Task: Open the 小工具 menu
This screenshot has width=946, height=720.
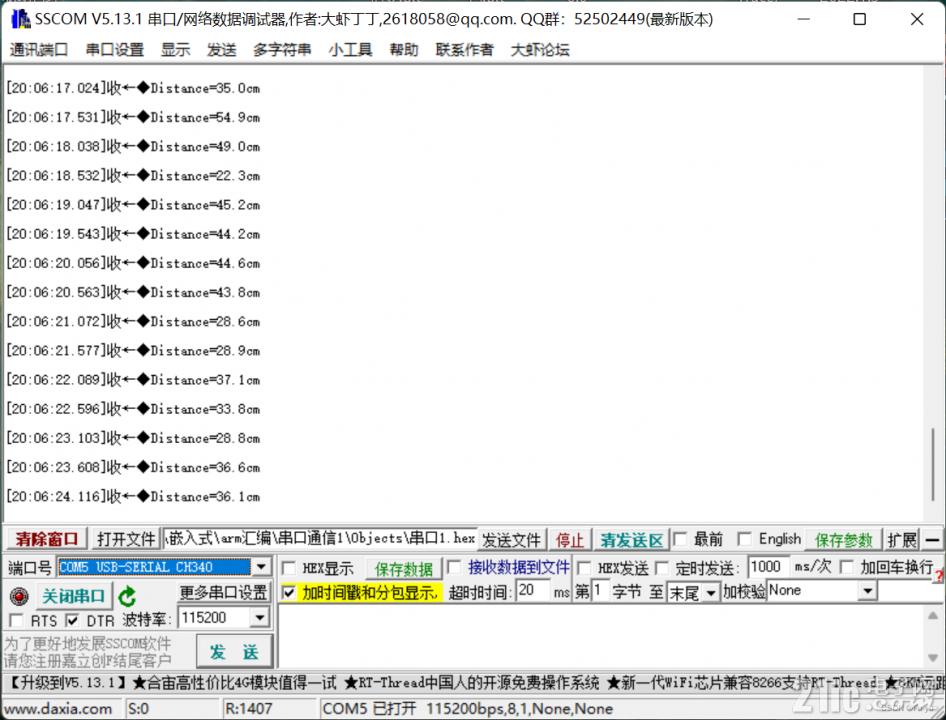Action: pyautogui.click(x=350, y=49)
